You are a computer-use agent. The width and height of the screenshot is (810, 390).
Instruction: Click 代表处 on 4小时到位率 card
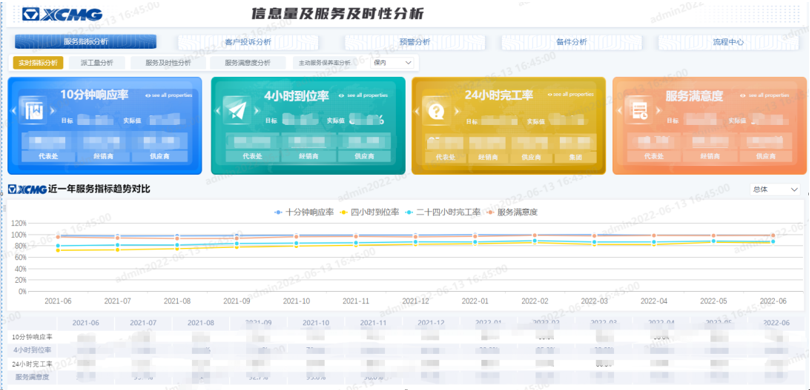coord(252,157)
